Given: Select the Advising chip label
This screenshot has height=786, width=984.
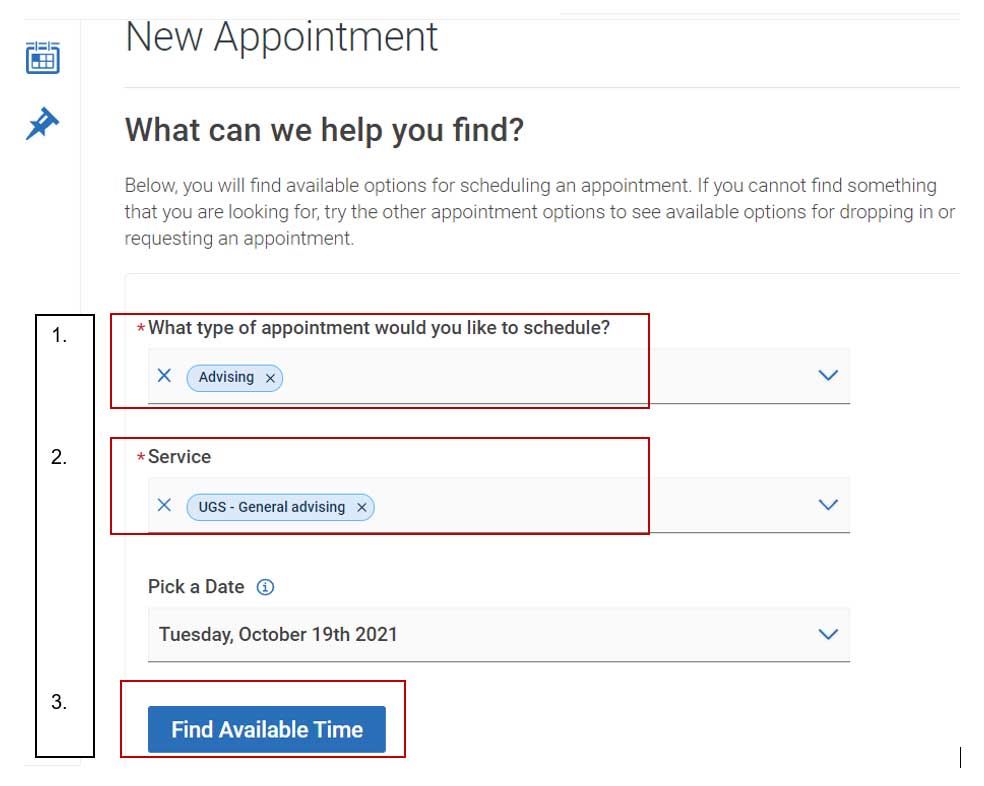Looking at the screenshot, I should (x=227, y=377).
